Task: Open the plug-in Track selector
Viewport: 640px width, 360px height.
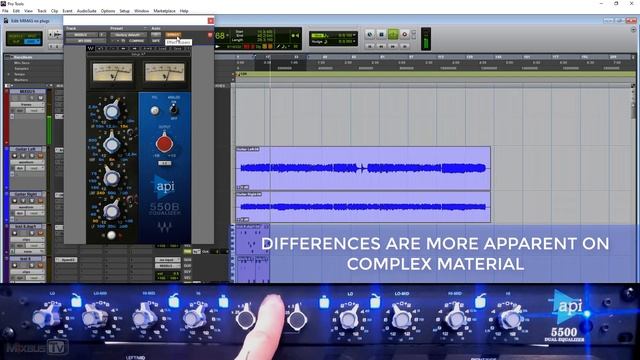Action: 82,35
